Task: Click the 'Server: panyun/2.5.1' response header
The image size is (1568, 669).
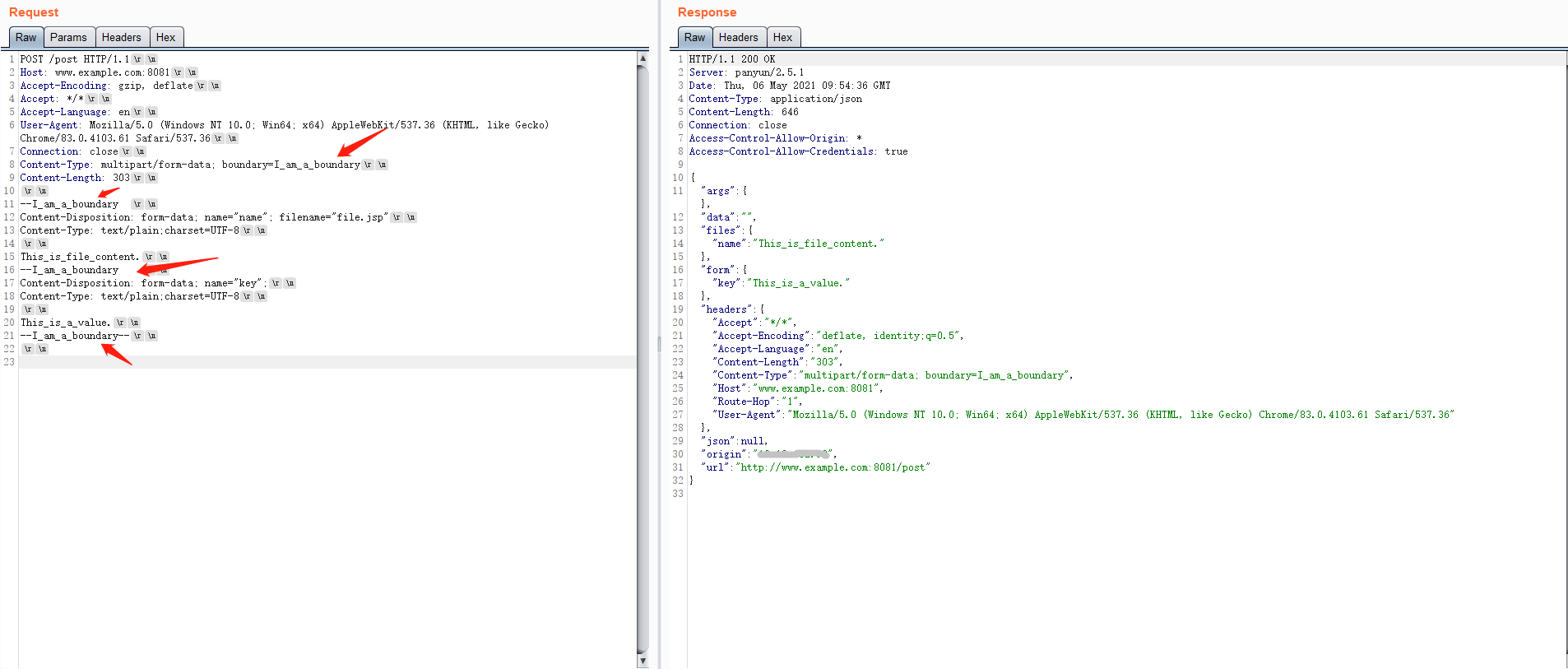Action: [x=746, y=72]
